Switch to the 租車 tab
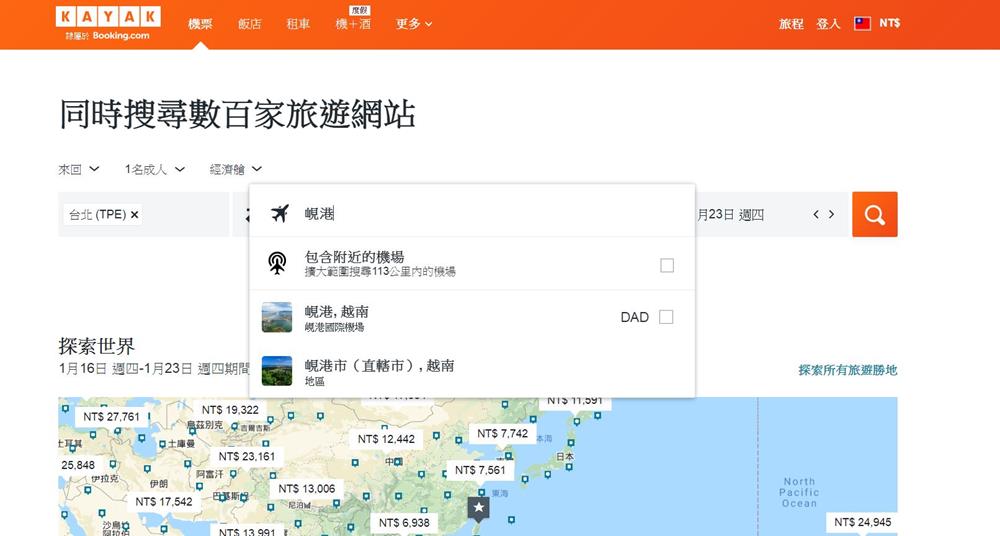 click(298, 24)
